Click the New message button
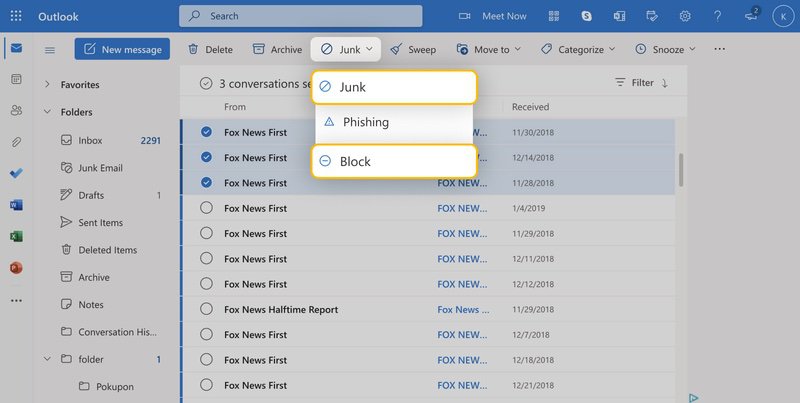Viewport: 800px width, 403px height. [x=122, y=49]
